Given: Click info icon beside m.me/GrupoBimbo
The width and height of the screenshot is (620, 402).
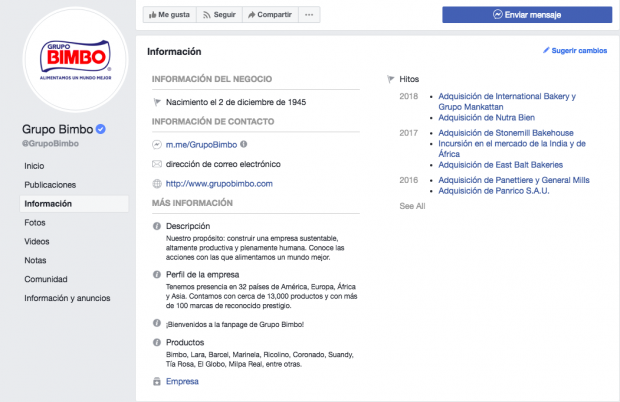Looking at the screenshot, I should (244, 144).
